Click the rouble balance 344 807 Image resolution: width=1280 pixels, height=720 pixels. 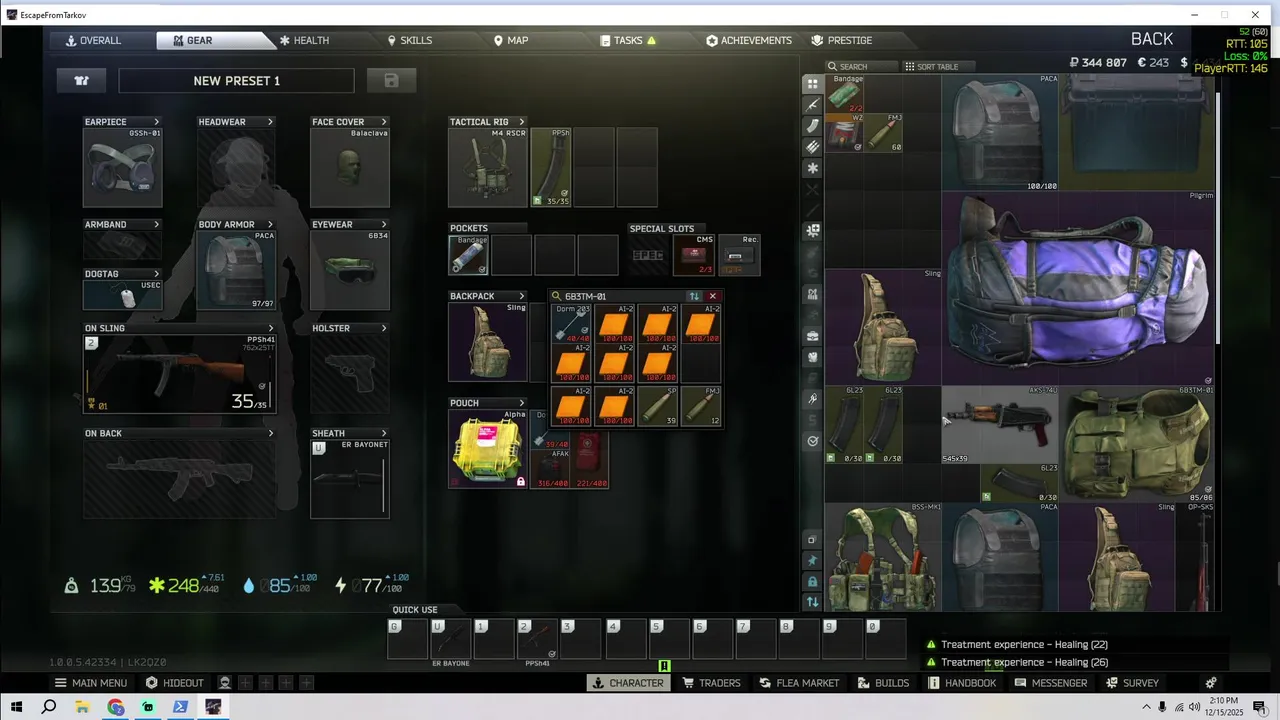(x=1098, y=63)
